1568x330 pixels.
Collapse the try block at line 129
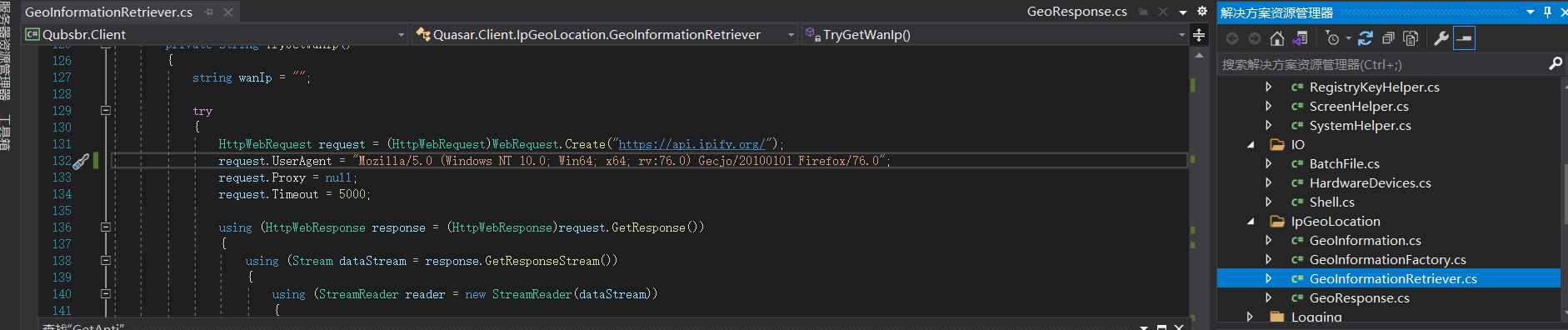point(106,110)
